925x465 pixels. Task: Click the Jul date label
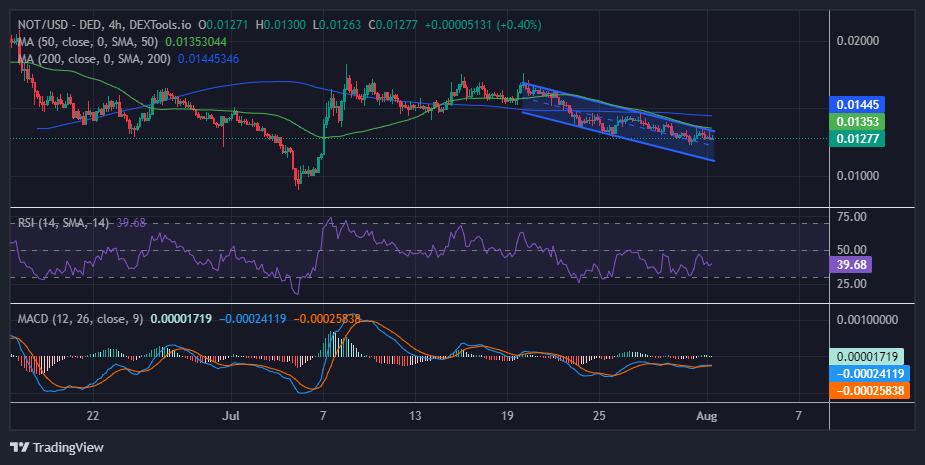pyautogui.click(x=231, y=415)
